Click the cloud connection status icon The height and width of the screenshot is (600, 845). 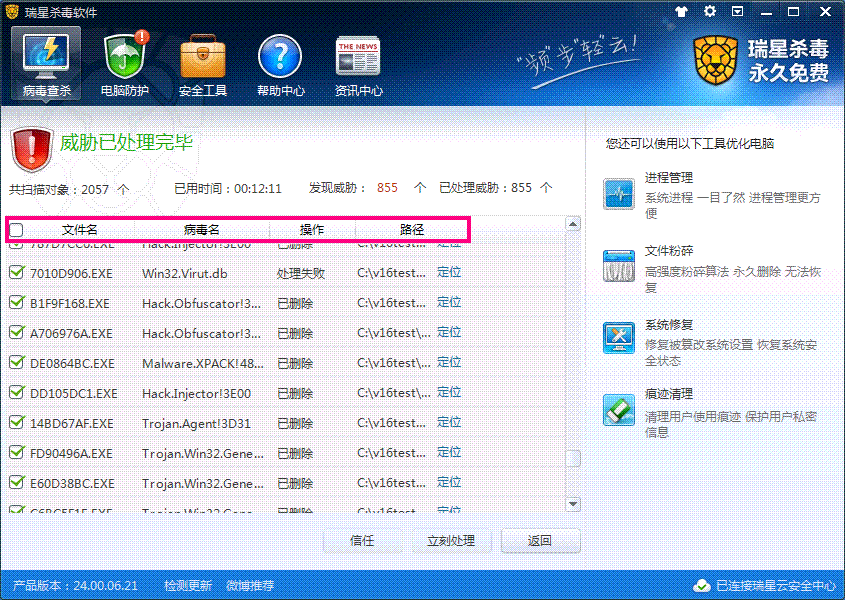point(702,585)
